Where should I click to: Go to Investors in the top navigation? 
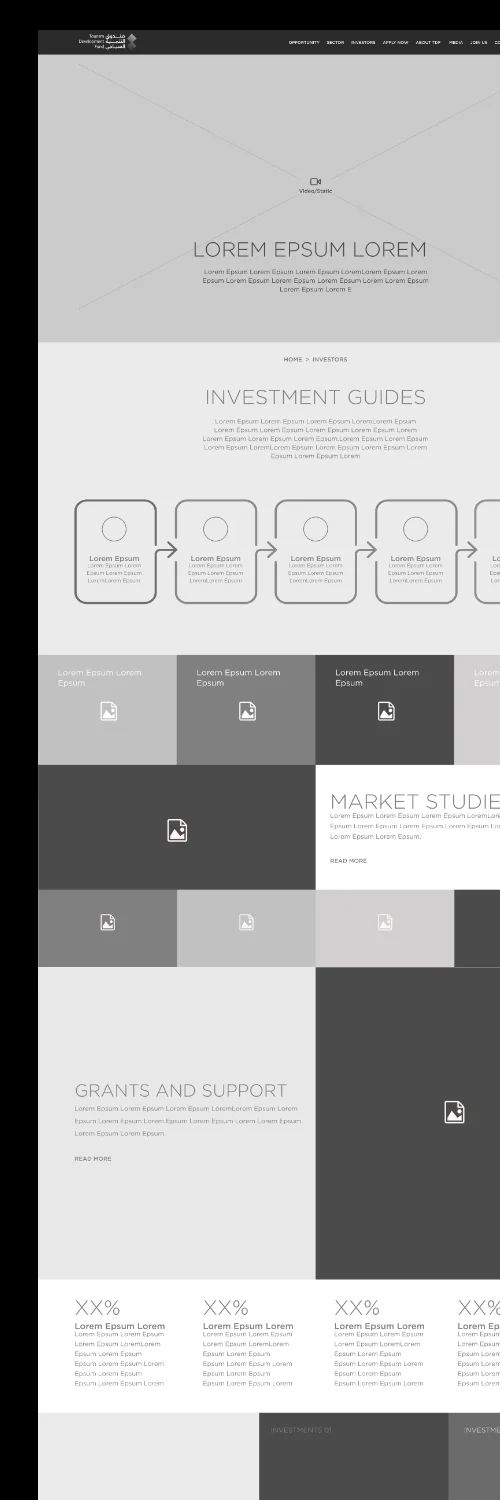pos(363,43)
